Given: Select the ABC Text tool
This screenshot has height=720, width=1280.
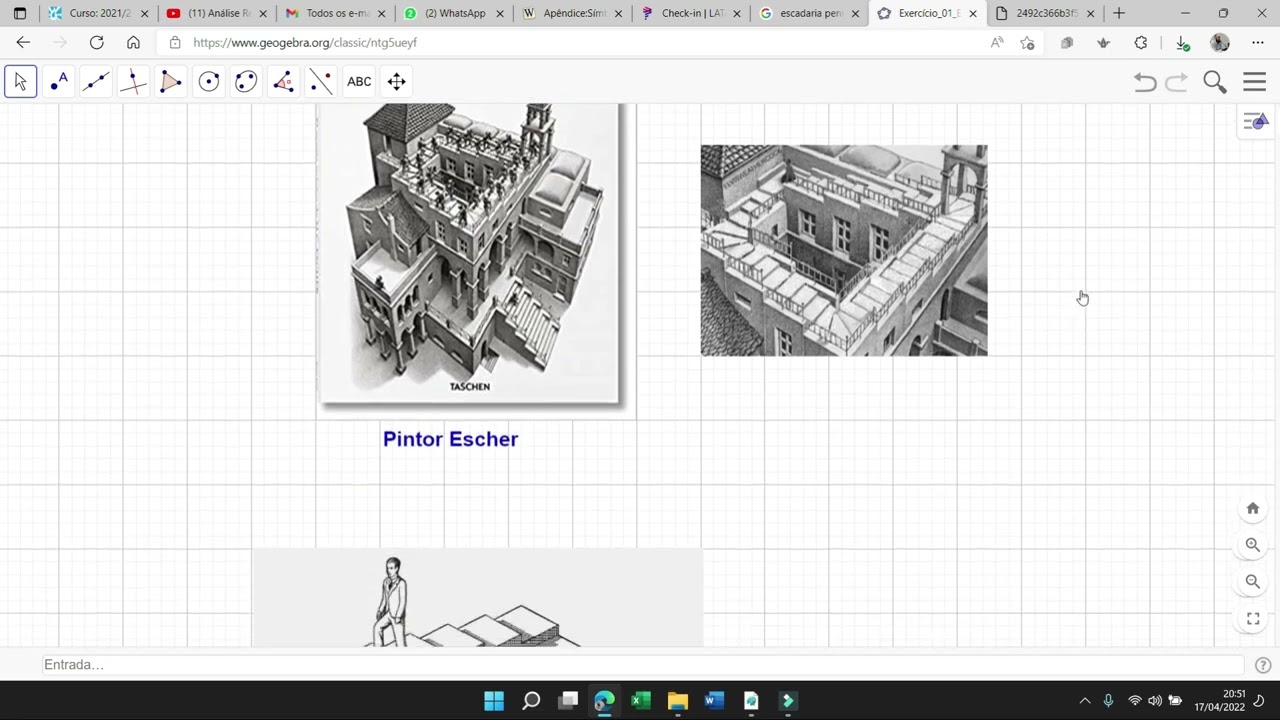Looking at the screenshot, I should (x=359, y=82).
